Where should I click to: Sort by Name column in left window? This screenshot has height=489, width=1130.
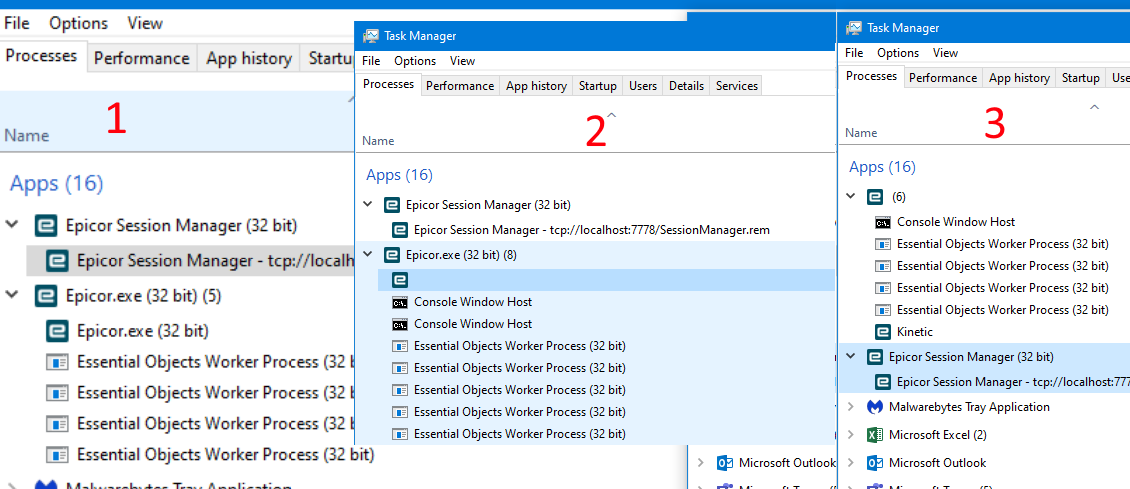pyautogui.click(x=27, y=135)
